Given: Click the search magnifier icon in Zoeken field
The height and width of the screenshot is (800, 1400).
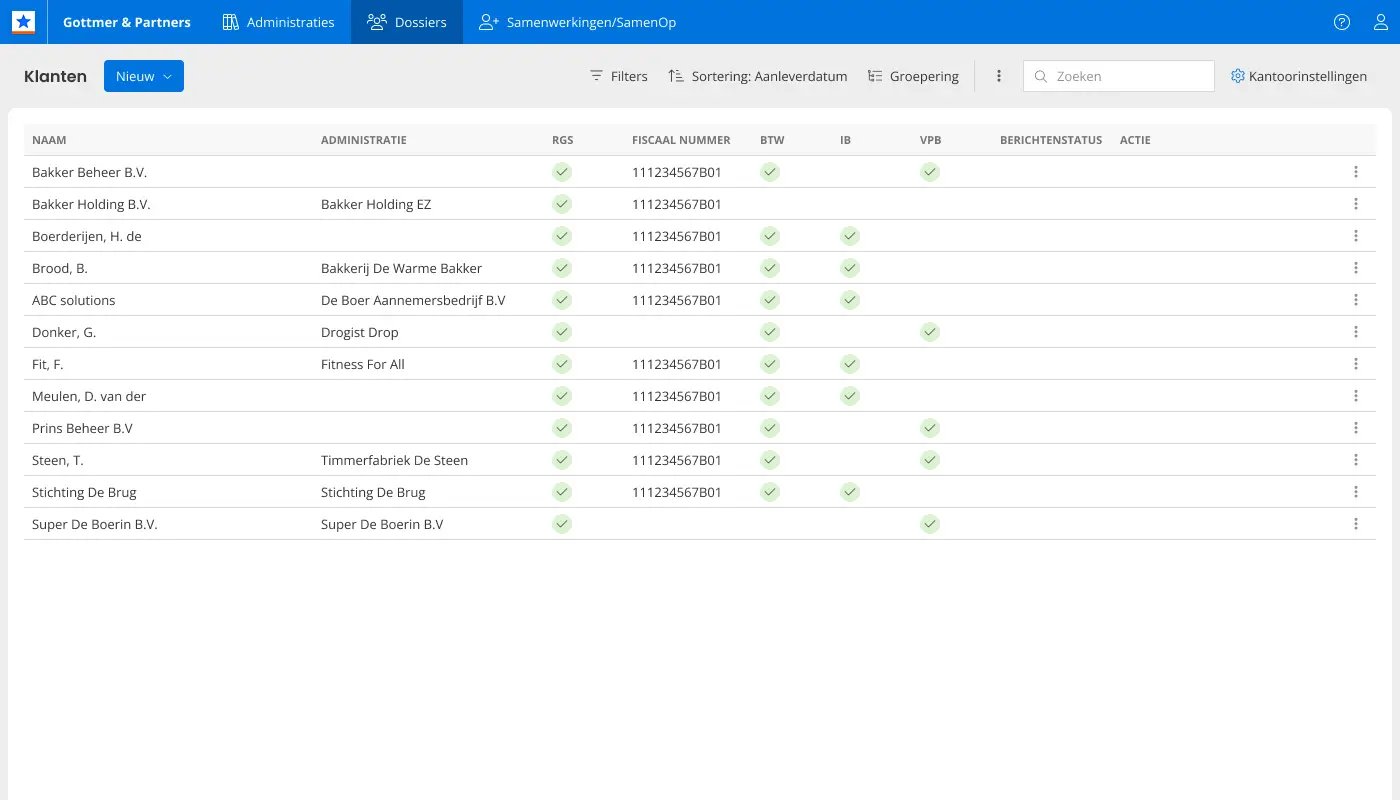Looking at the screenshot, I should tap(1041, 76).
